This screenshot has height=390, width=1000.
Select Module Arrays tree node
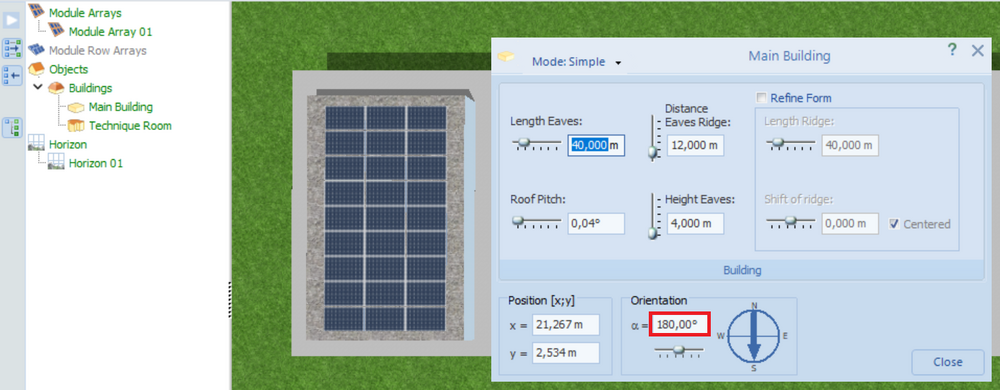pyautogui.click(x=85, y=12)
